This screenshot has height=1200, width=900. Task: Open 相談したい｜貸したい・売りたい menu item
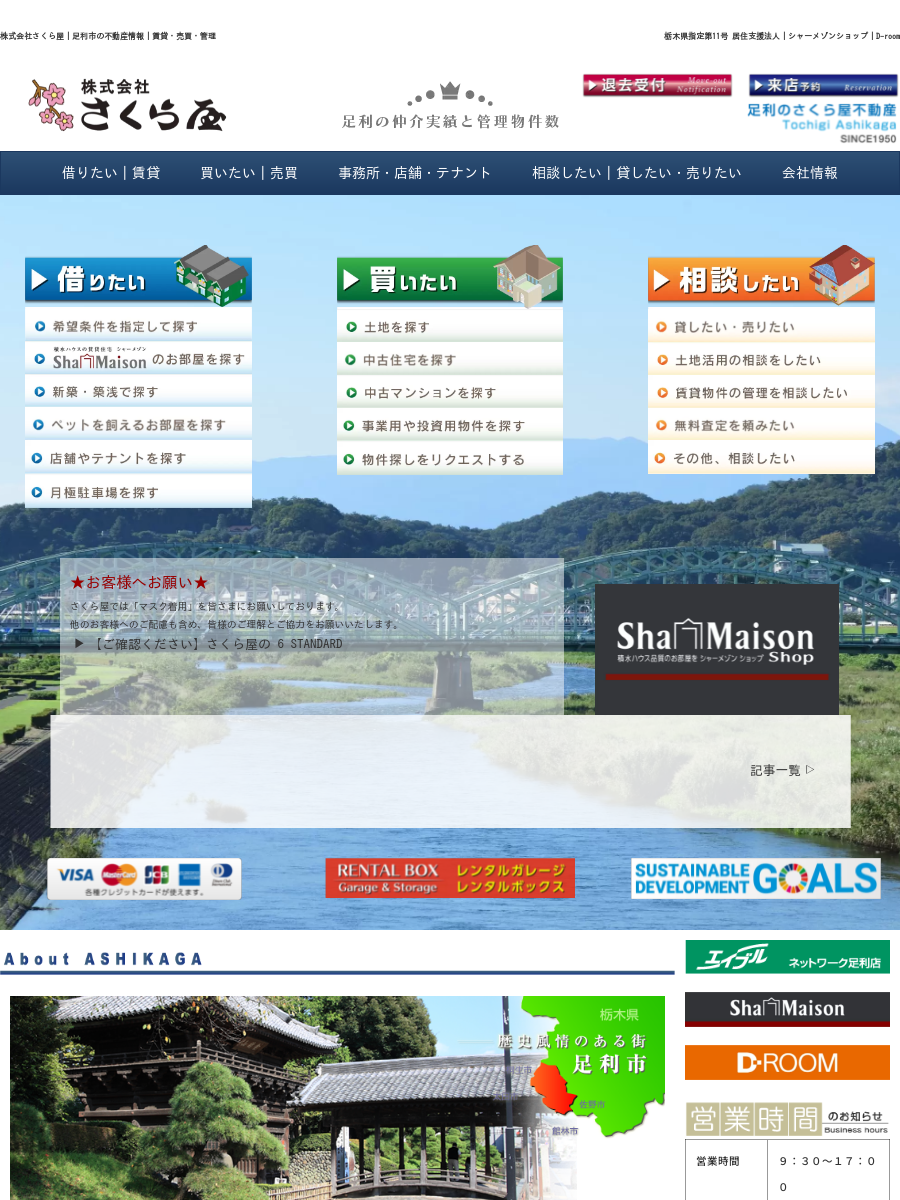pyautogui.click(x=637, y=173)
